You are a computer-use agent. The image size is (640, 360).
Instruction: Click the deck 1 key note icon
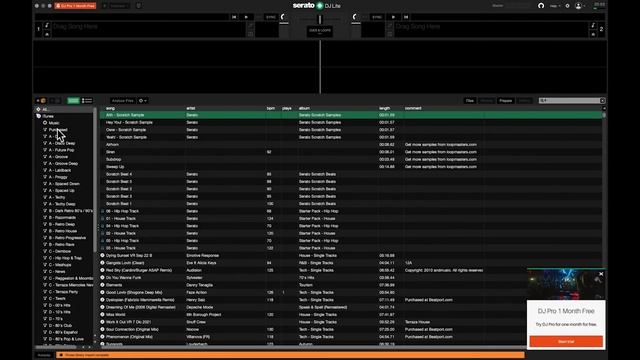47,25
